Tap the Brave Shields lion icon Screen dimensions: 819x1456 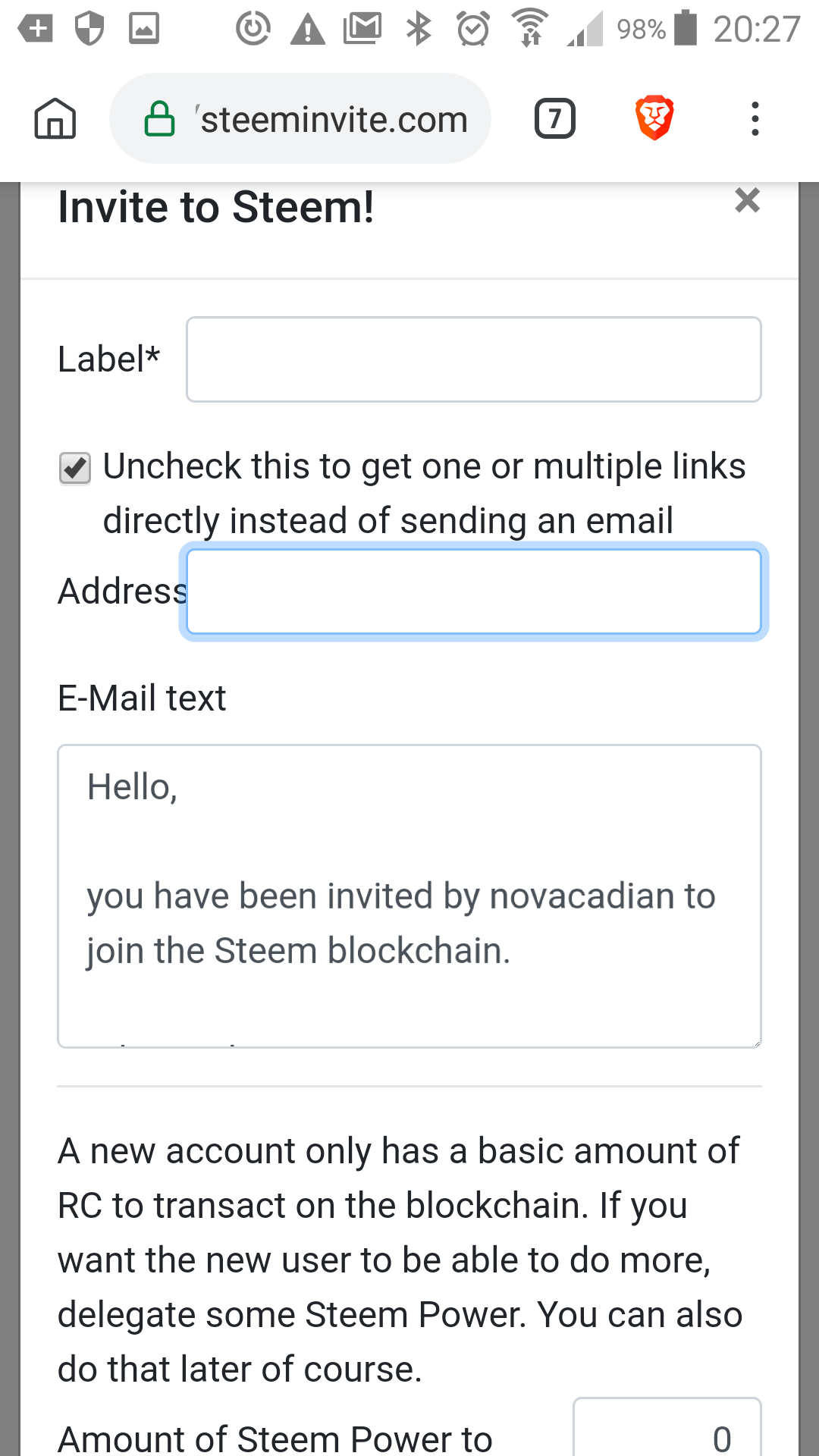click(x=654, y=118)
